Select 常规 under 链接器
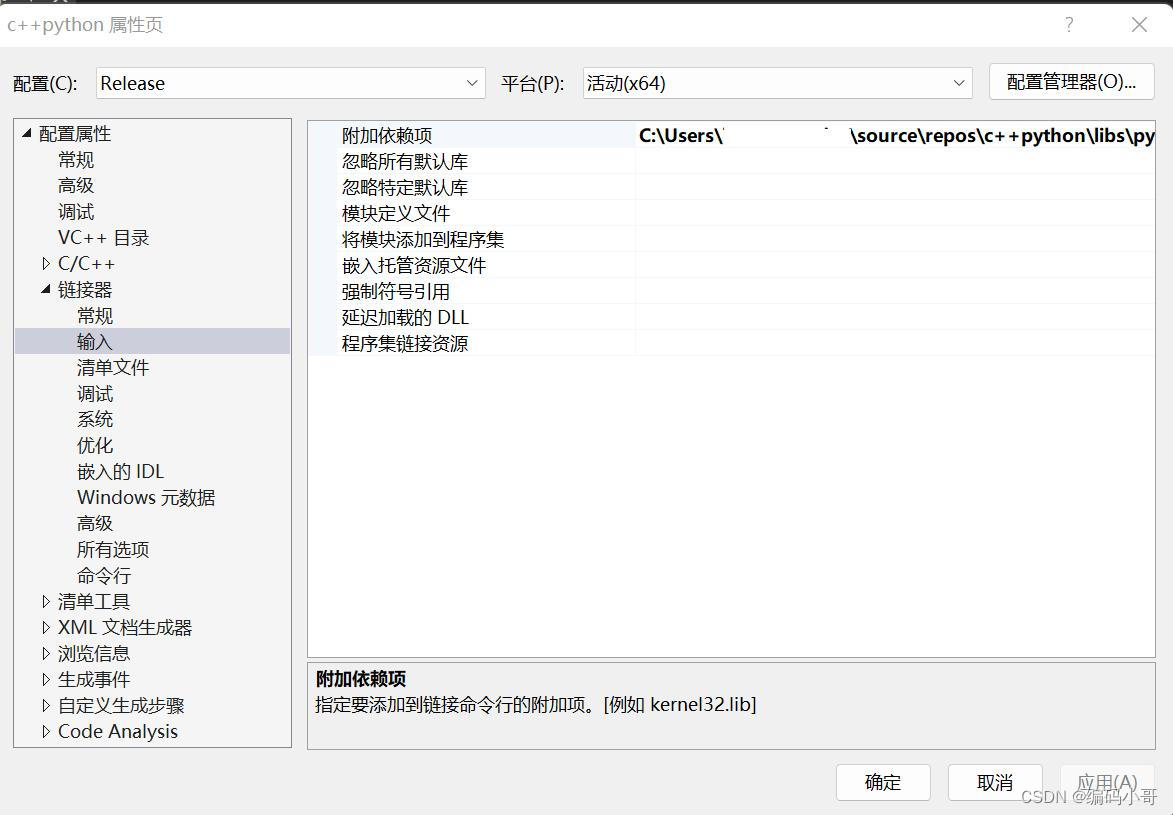This screenshot has height=815, width=1173. (x=95, y=315)
